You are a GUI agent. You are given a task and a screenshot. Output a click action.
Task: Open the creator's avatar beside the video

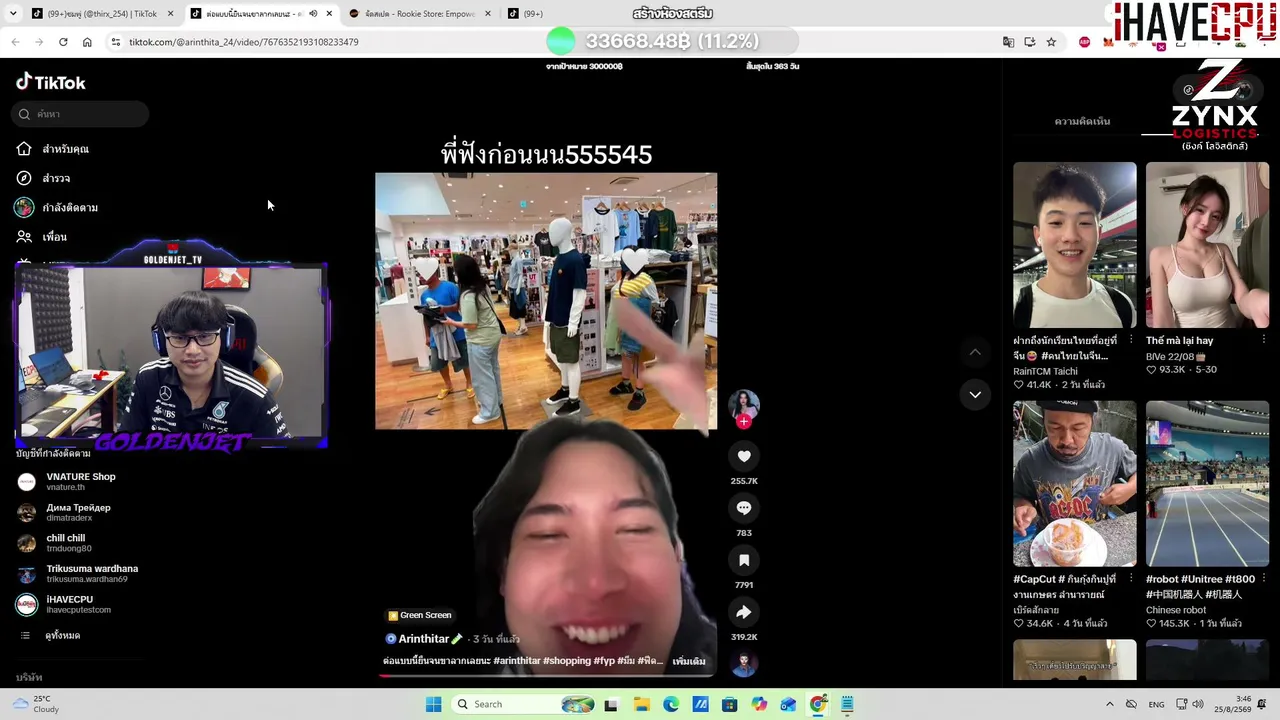pyautogui.click(x=744, y=405)
